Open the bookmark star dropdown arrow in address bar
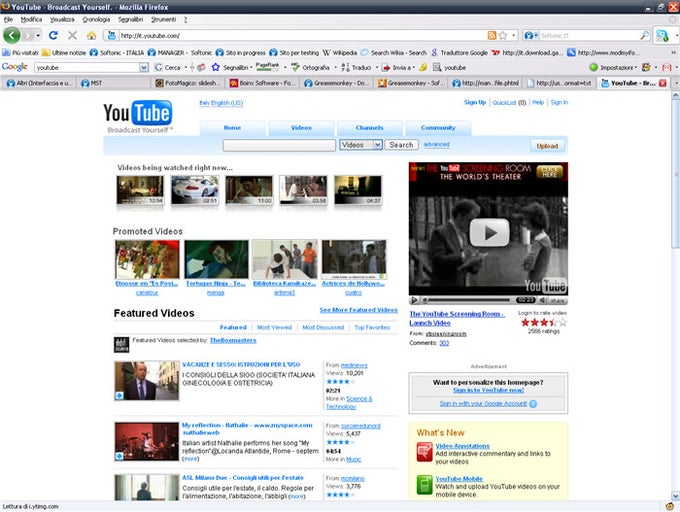 click(514, 36)
